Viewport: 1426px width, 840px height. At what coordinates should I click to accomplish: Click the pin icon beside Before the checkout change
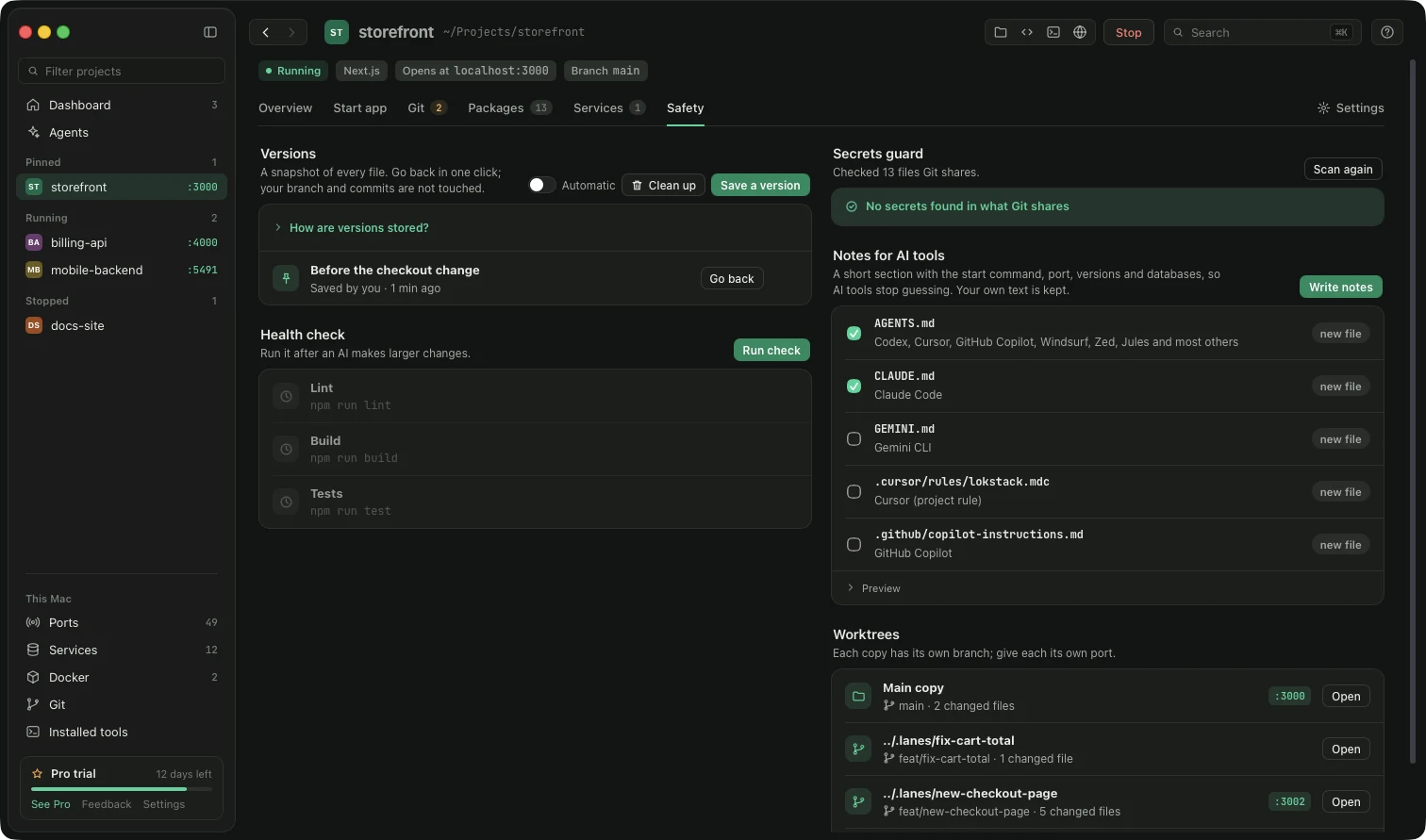coord(286,278)
